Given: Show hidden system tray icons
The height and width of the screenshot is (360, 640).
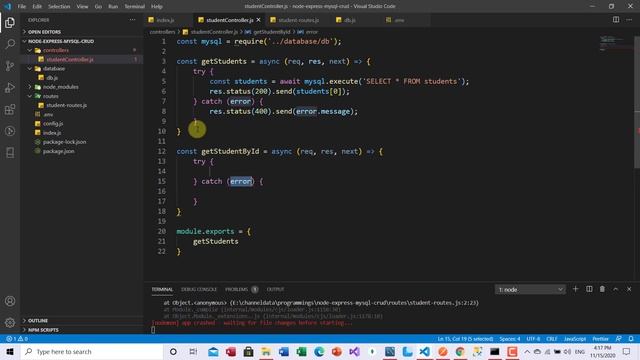Looking at the screenshot, I should (527, 351).
